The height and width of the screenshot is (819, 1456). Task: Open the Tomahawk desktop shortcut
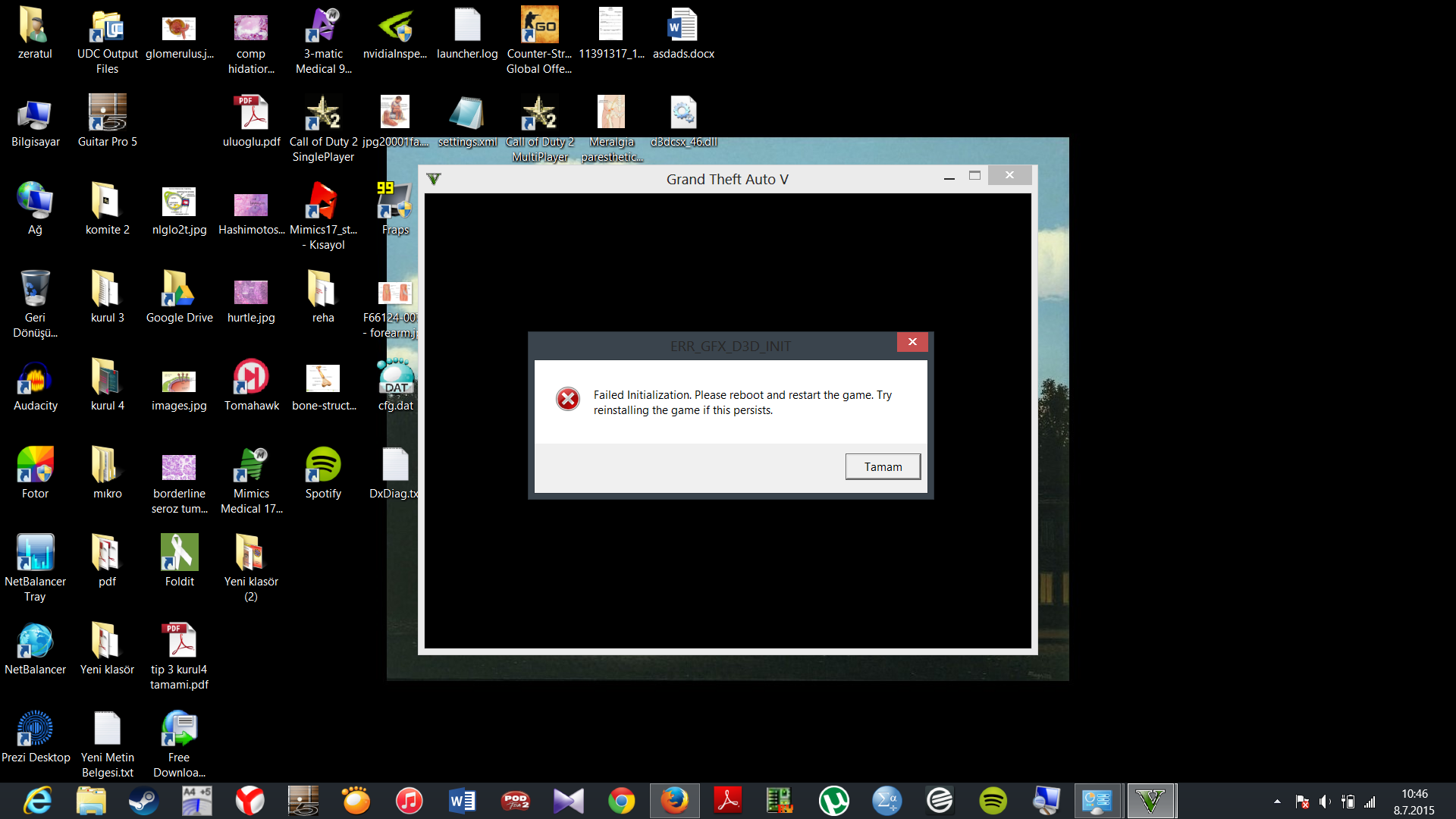(251, 385)
